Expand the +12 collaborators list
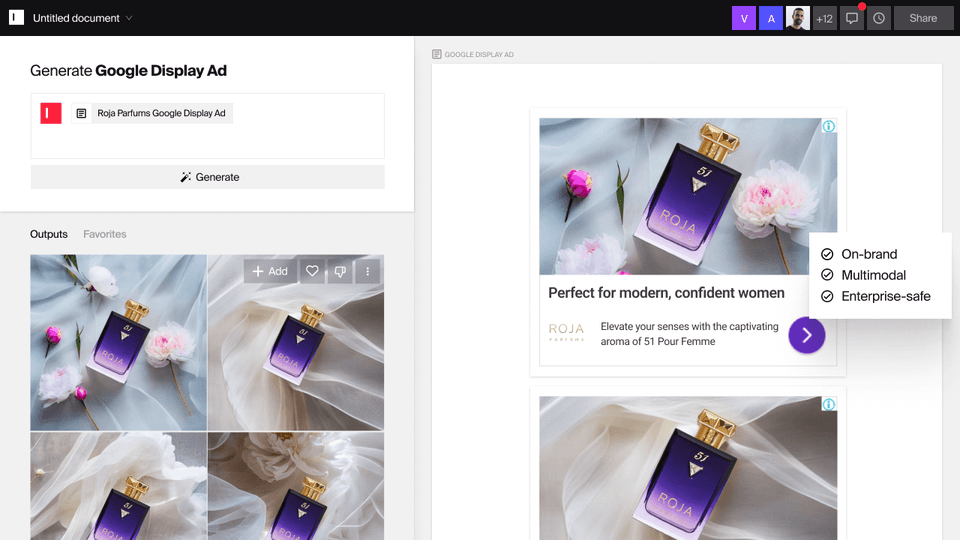This screenshot has width=960, height=540. point(825,18)
